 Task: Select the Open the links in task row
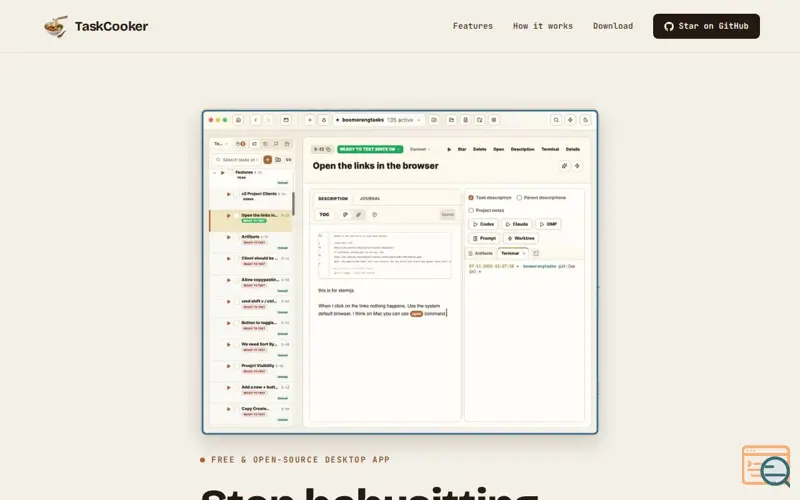(251, 220)
